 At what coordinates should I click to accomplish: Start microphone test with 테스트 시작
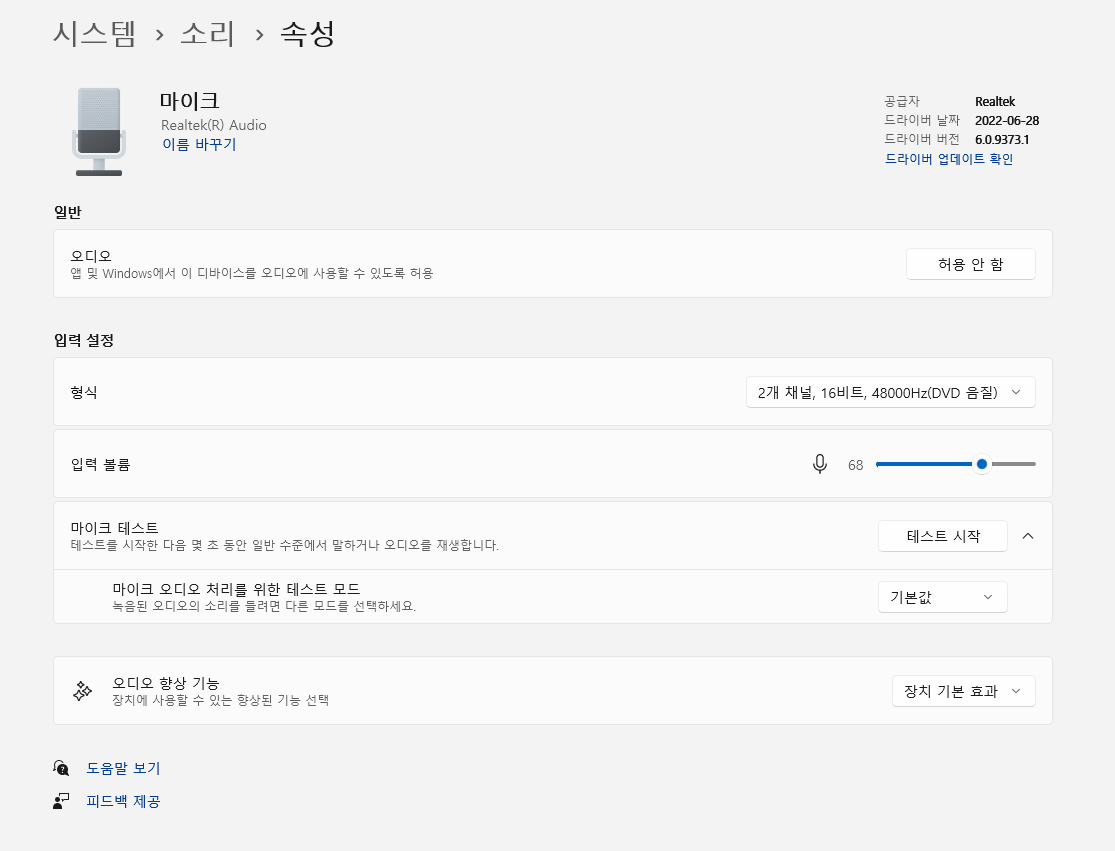(x=943, y=536)
